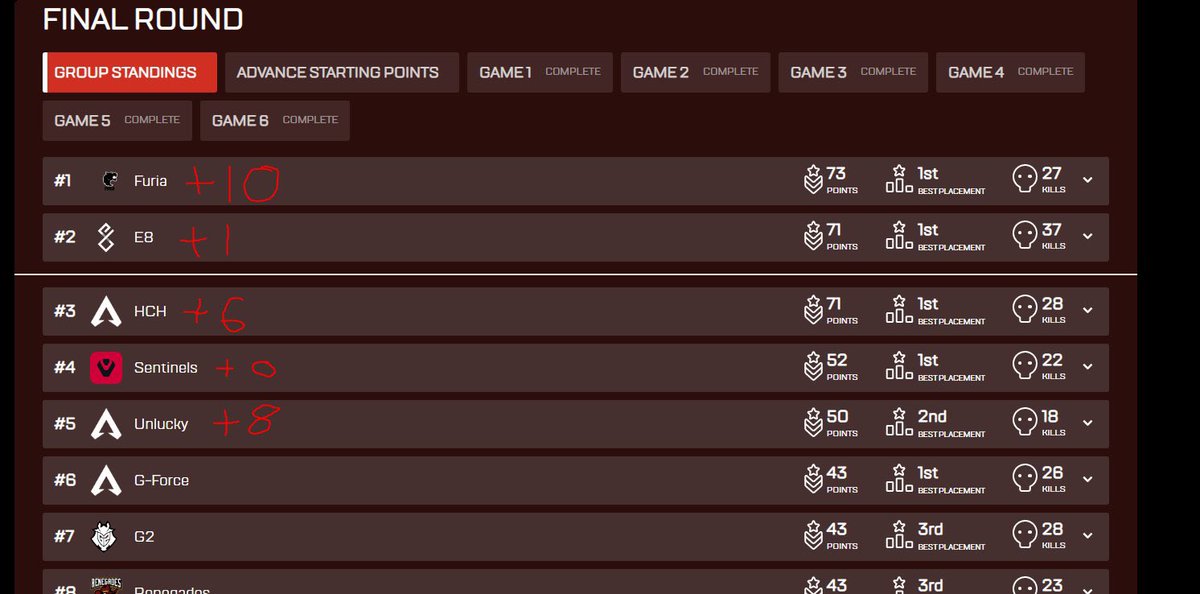1200x594 pixels.
Task: Click the placement podium icon for E8
Action: 899,236
